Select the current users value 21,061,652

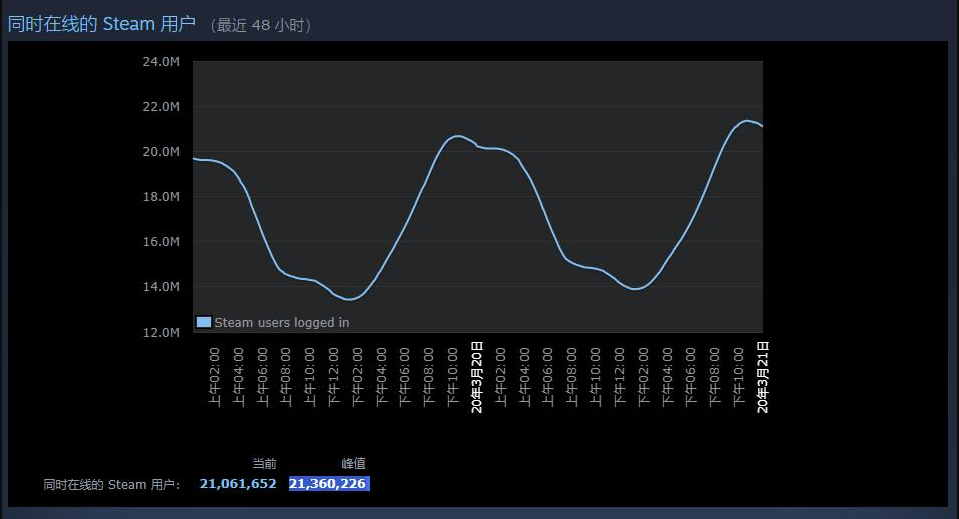[x=238, y=484]
